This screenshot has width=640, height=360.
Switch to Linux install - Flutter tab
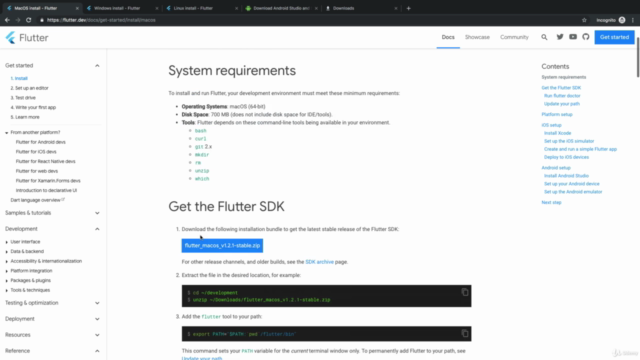(201, 8)
